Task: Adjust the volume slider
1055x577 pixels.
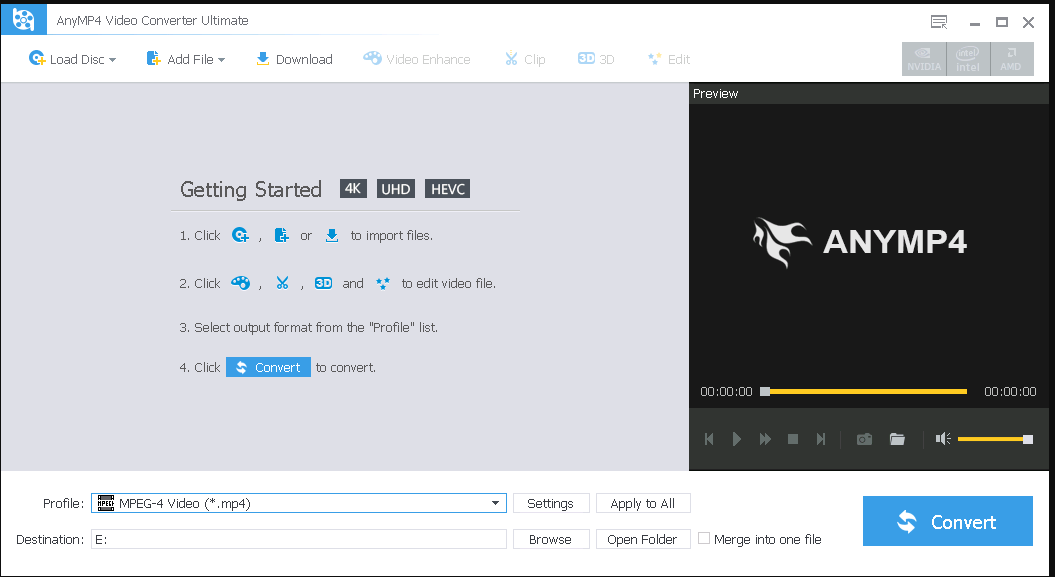Action: [x=995, y=439]
